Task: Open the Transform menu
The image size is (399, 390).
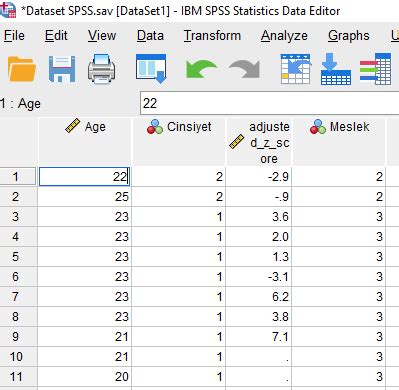Action: [212, 35]
